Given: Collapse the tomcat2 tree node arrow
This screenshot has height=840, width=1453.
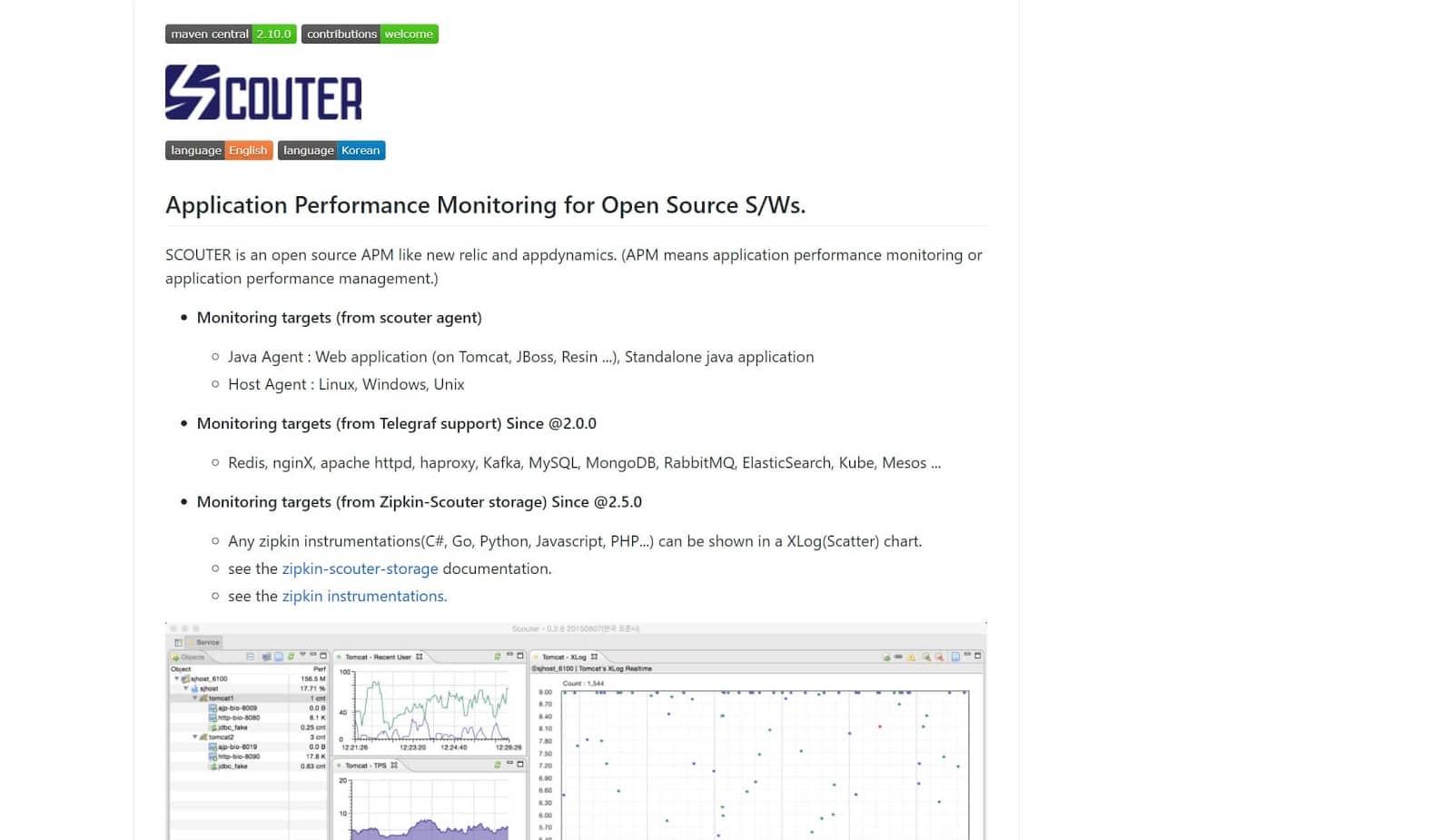Looking at the screenshot, I should pos(194,736).
